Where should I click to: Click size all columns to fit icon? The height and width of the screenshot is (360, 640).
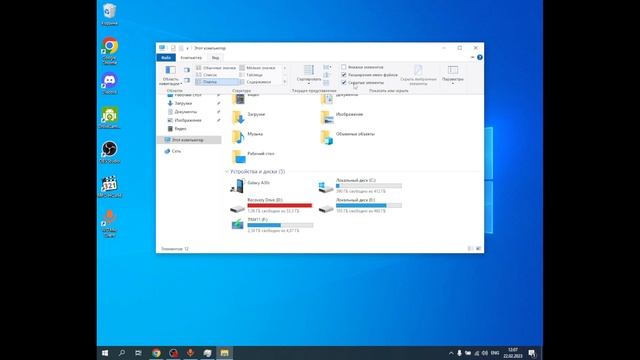[x=327, y=82]
